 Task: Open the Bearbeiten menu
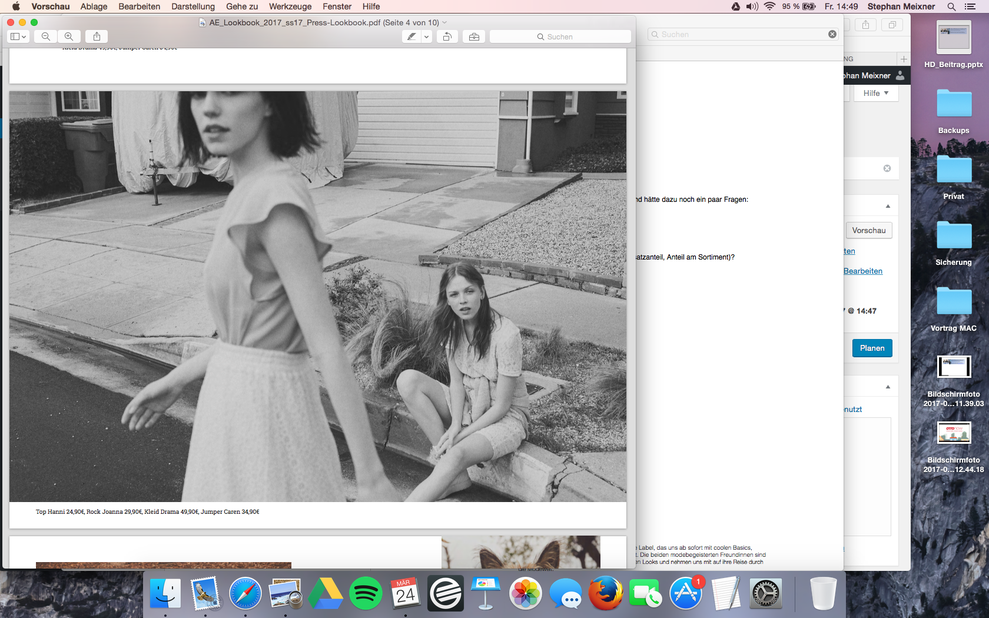click(139, 6)
